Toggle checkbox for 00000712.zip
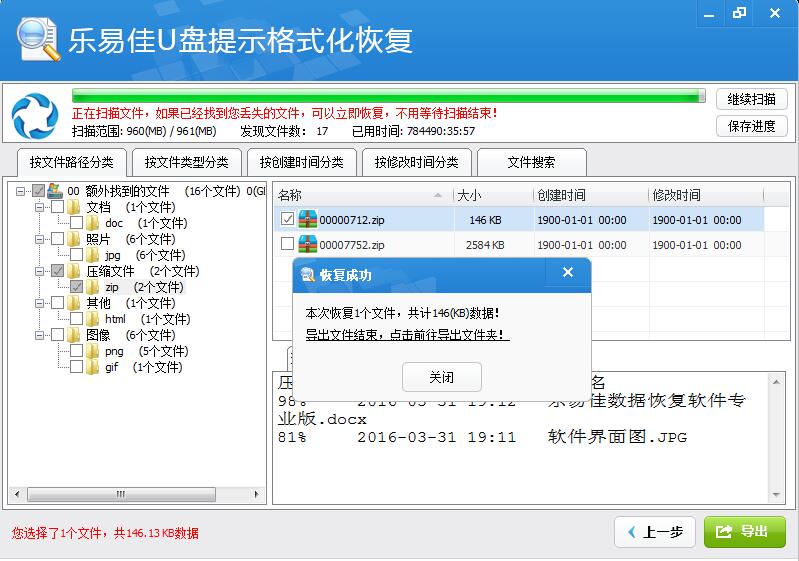Image resolution: width=799 pixels, height=561 pixels. [x=287, y=220]
